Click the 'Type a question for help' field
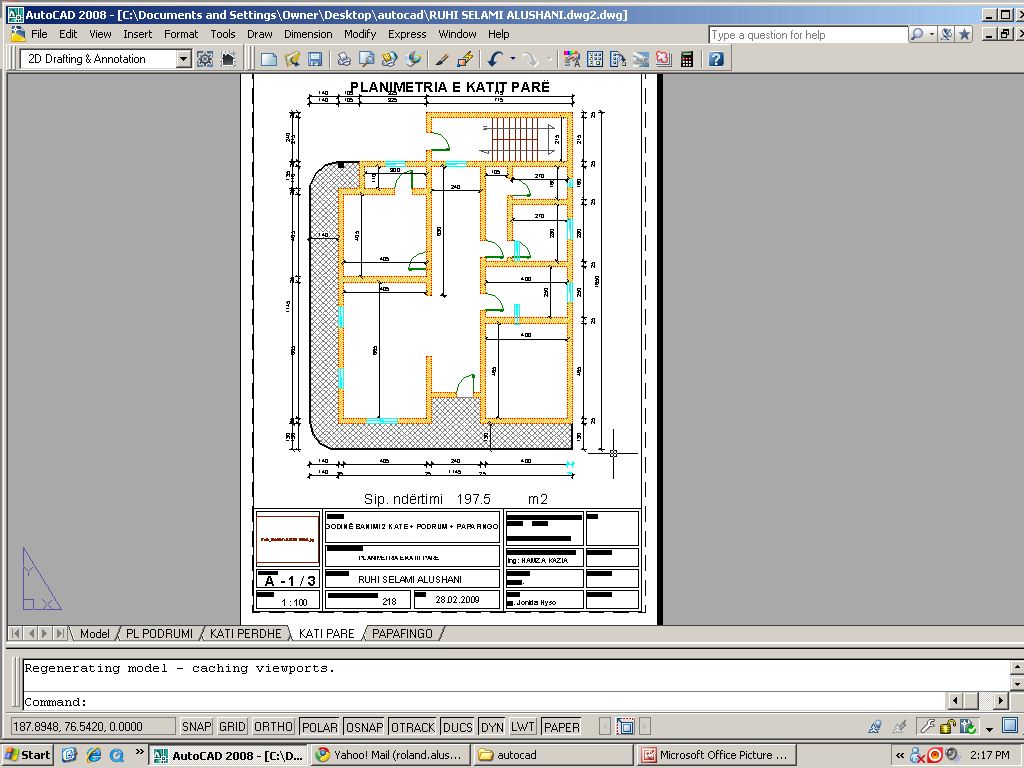 (806, 35)
